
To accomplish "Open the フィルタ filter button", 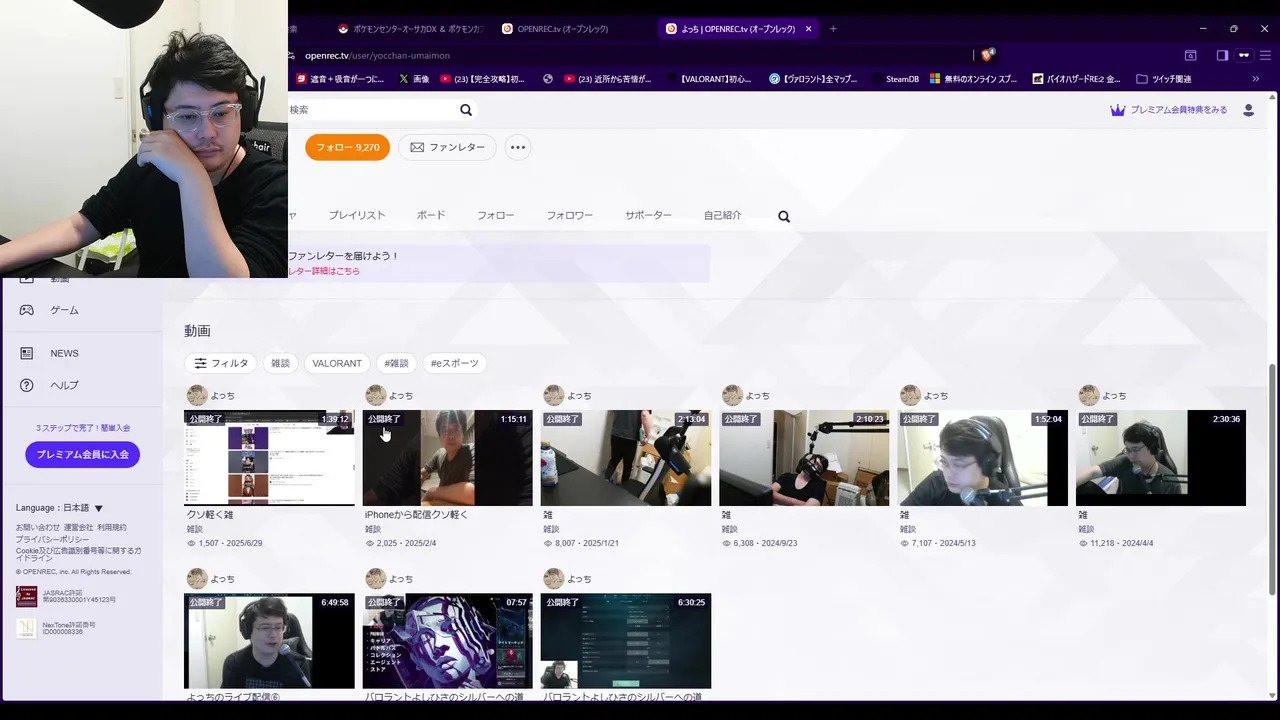I will pos(221,363).
